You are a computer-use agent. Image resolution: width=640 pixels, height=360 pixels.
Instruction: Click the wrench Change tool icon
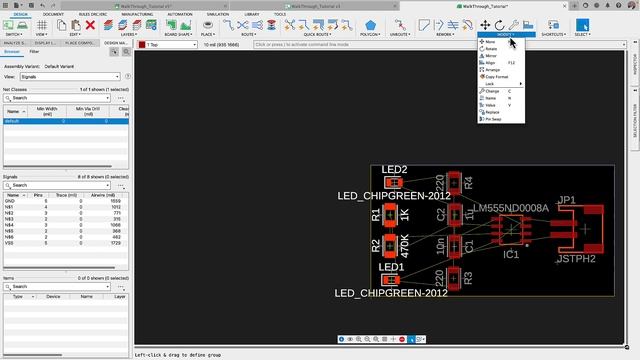click(513, 25)
